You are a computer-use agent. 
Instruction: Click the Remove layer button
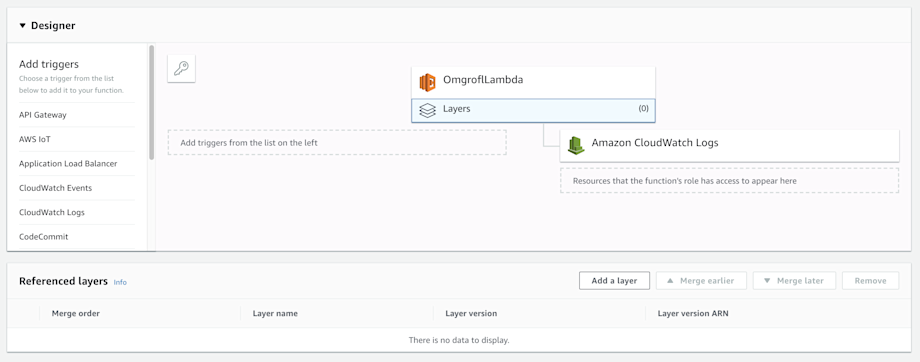click(870, 280)
